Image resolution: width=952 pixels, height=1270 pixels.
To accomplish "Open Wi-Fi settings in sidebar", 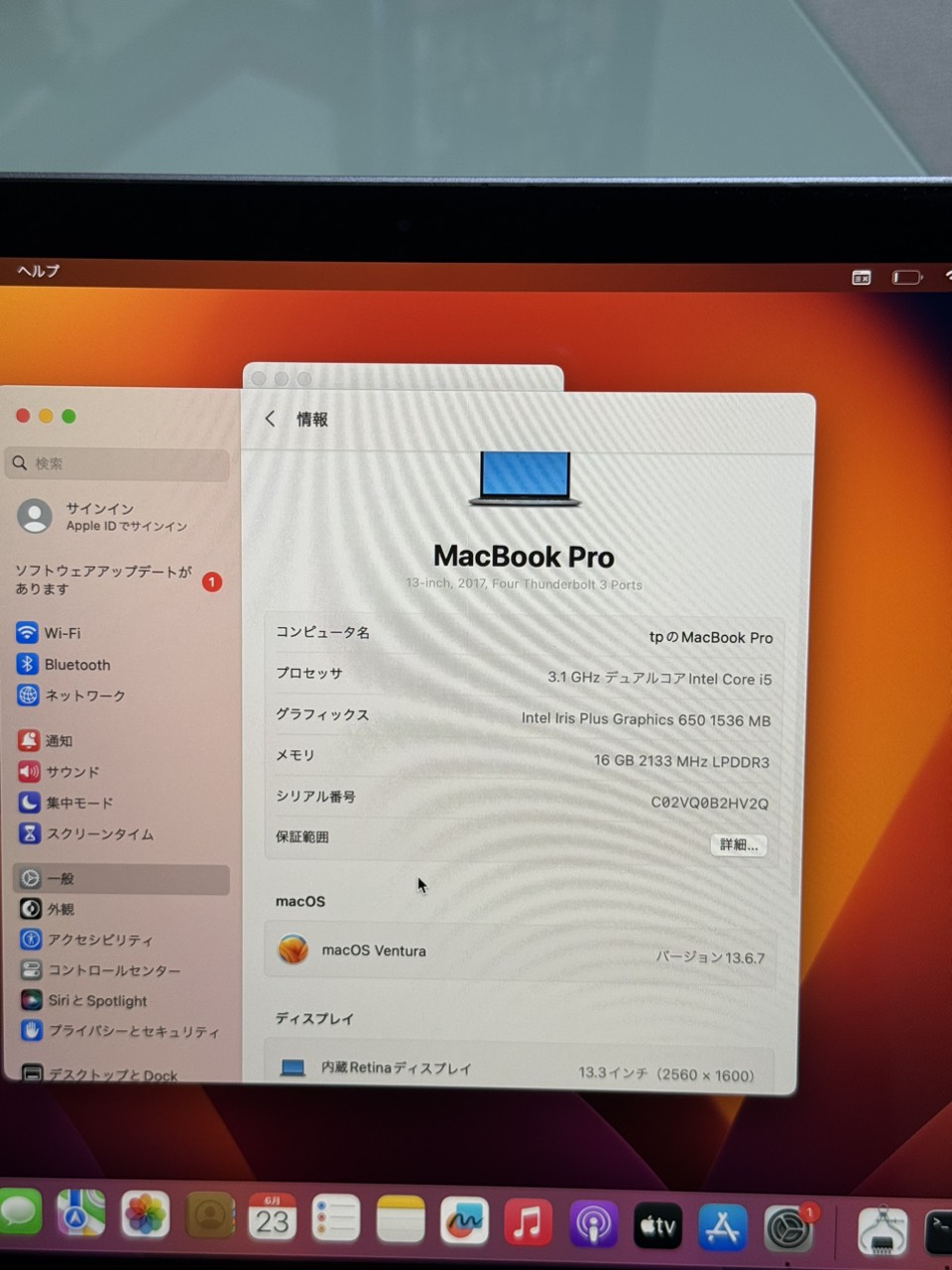I will tap(61, 633).
